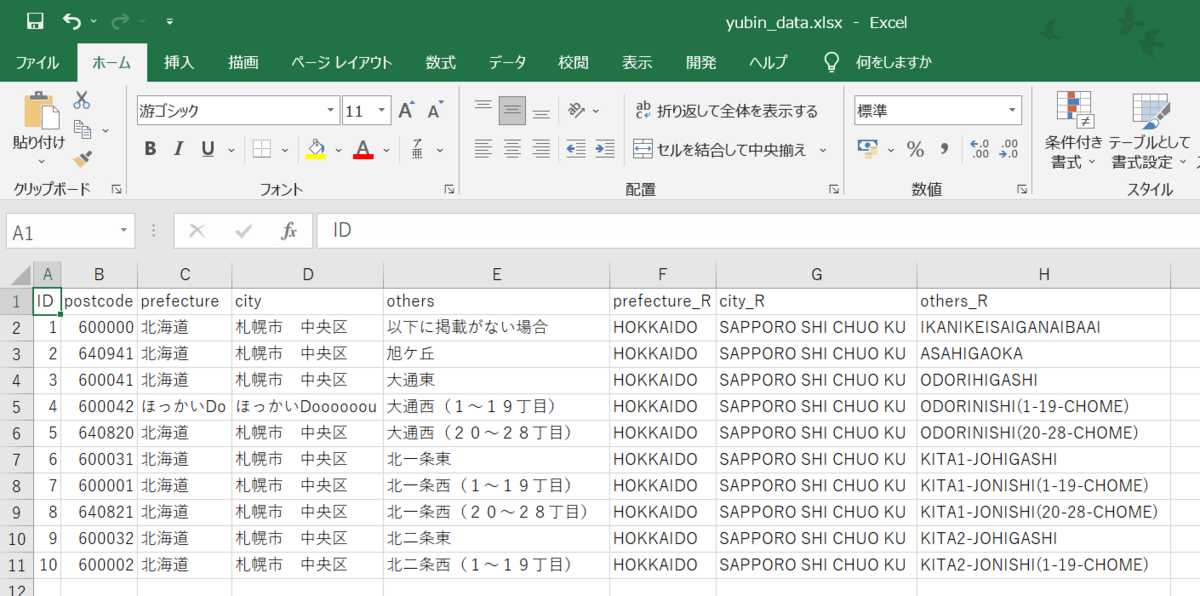Toggle Bold formatting
The image size is (1200, 596).
pos(150,149)
